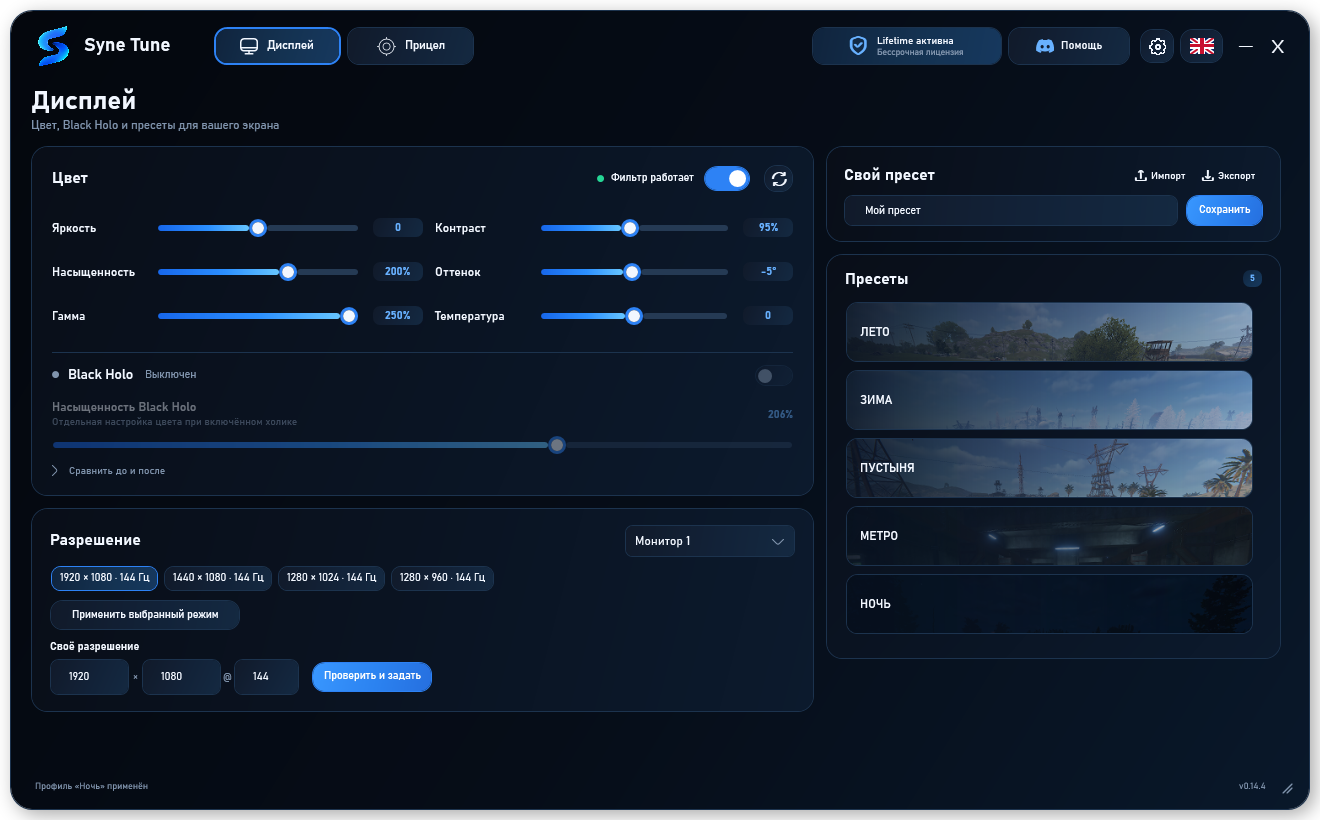Select 1440 × 1080 · 144 Гц mode

pyautogui.click(x=218, y=578)
